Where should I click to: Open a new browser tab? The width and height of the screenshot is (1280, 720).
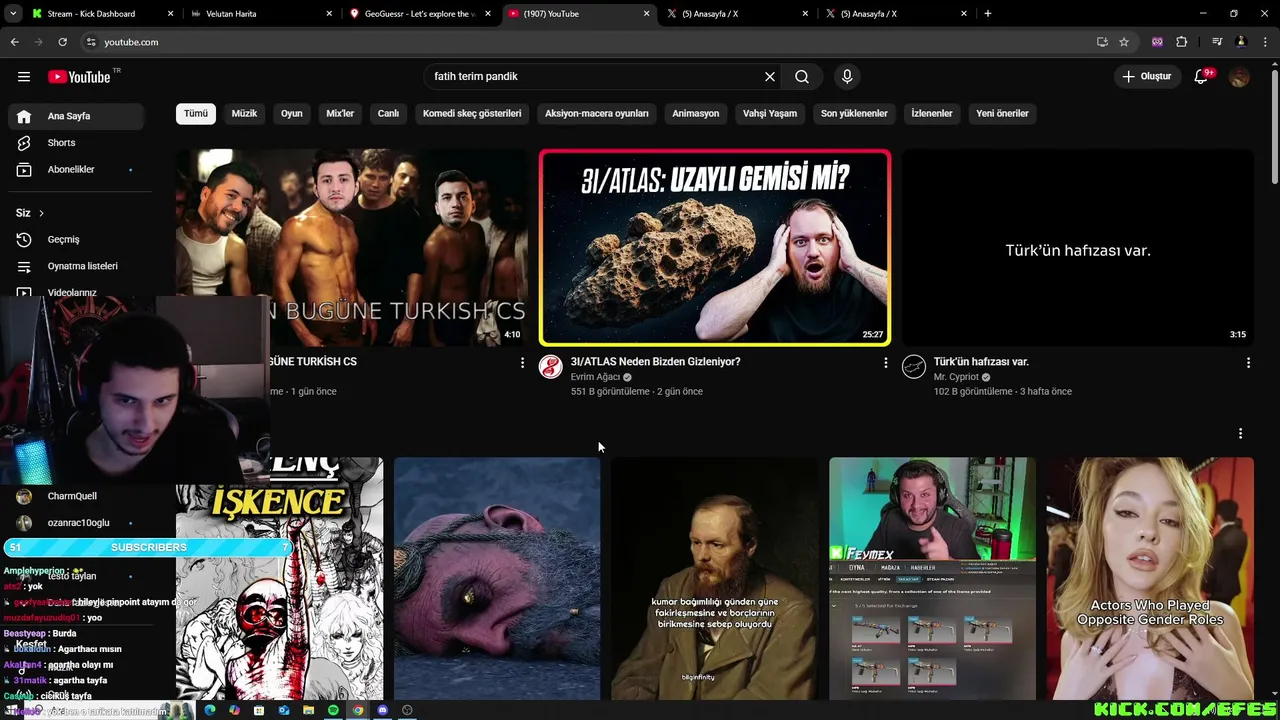988,14
